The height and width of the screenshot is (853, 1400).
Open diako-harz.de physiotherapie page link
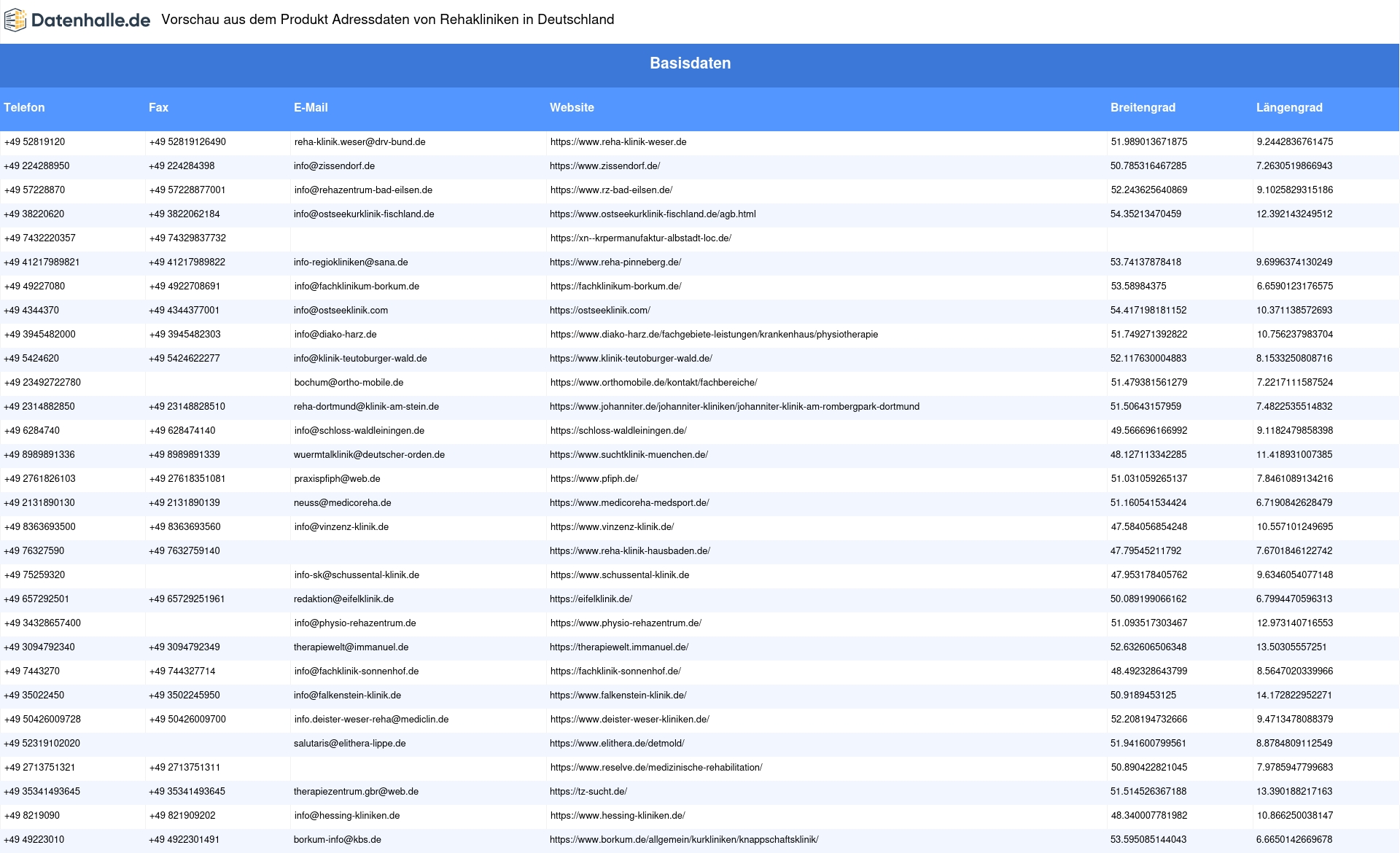point(714,335)
